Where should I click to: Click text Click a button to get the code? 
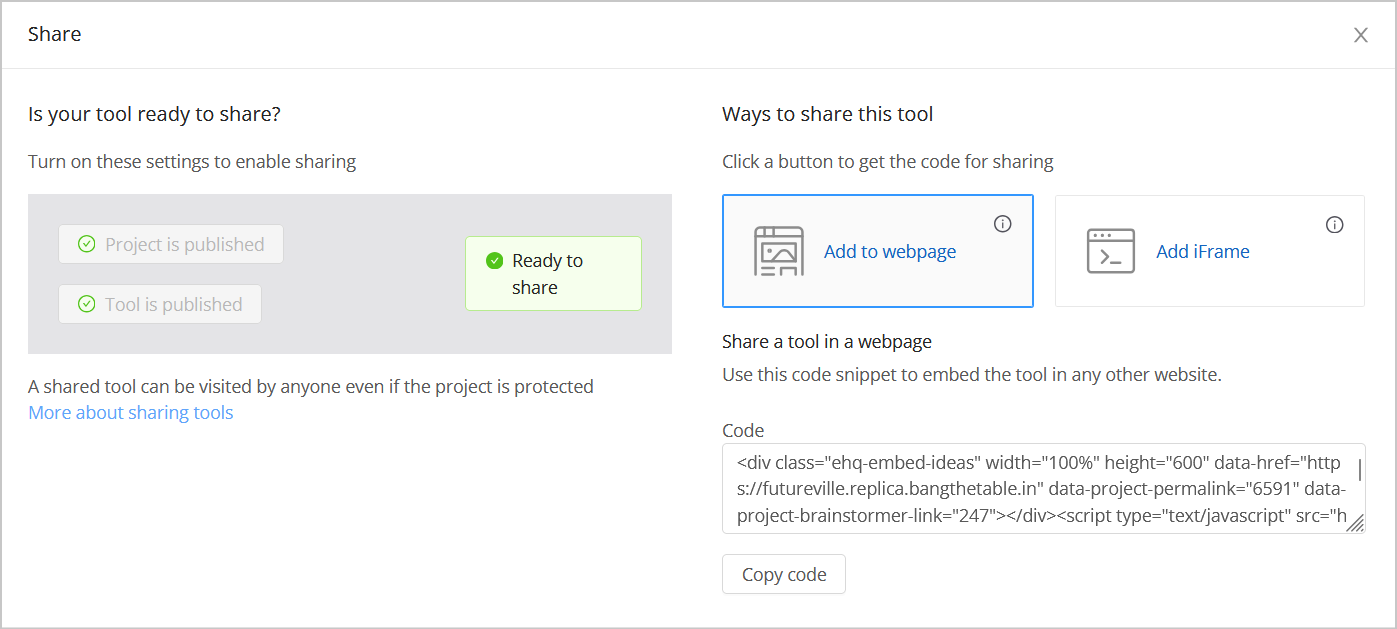pos(888,161)
